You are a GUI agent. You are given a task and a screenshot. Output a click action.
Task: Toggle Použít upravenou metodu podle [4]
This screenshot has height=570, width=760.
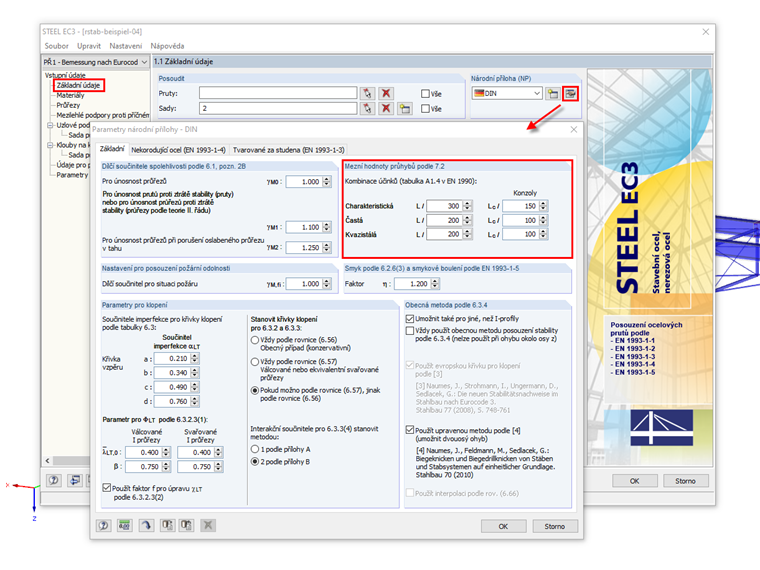[x=410, y=430]
